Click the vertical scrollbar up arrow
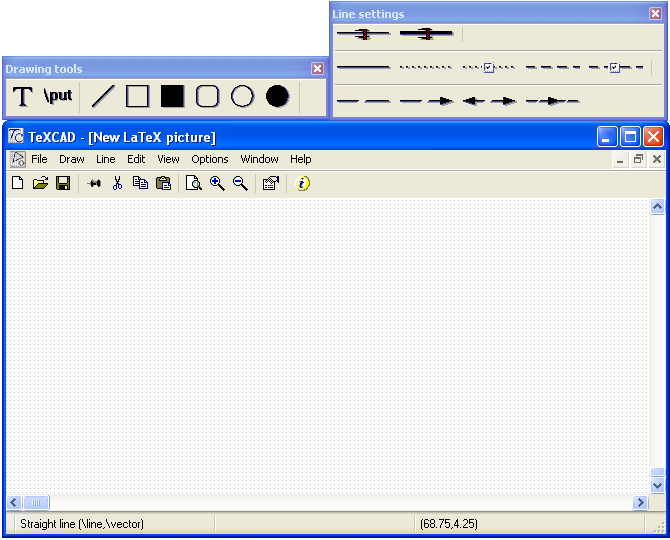The image size is (670, 540). point(657,207)
